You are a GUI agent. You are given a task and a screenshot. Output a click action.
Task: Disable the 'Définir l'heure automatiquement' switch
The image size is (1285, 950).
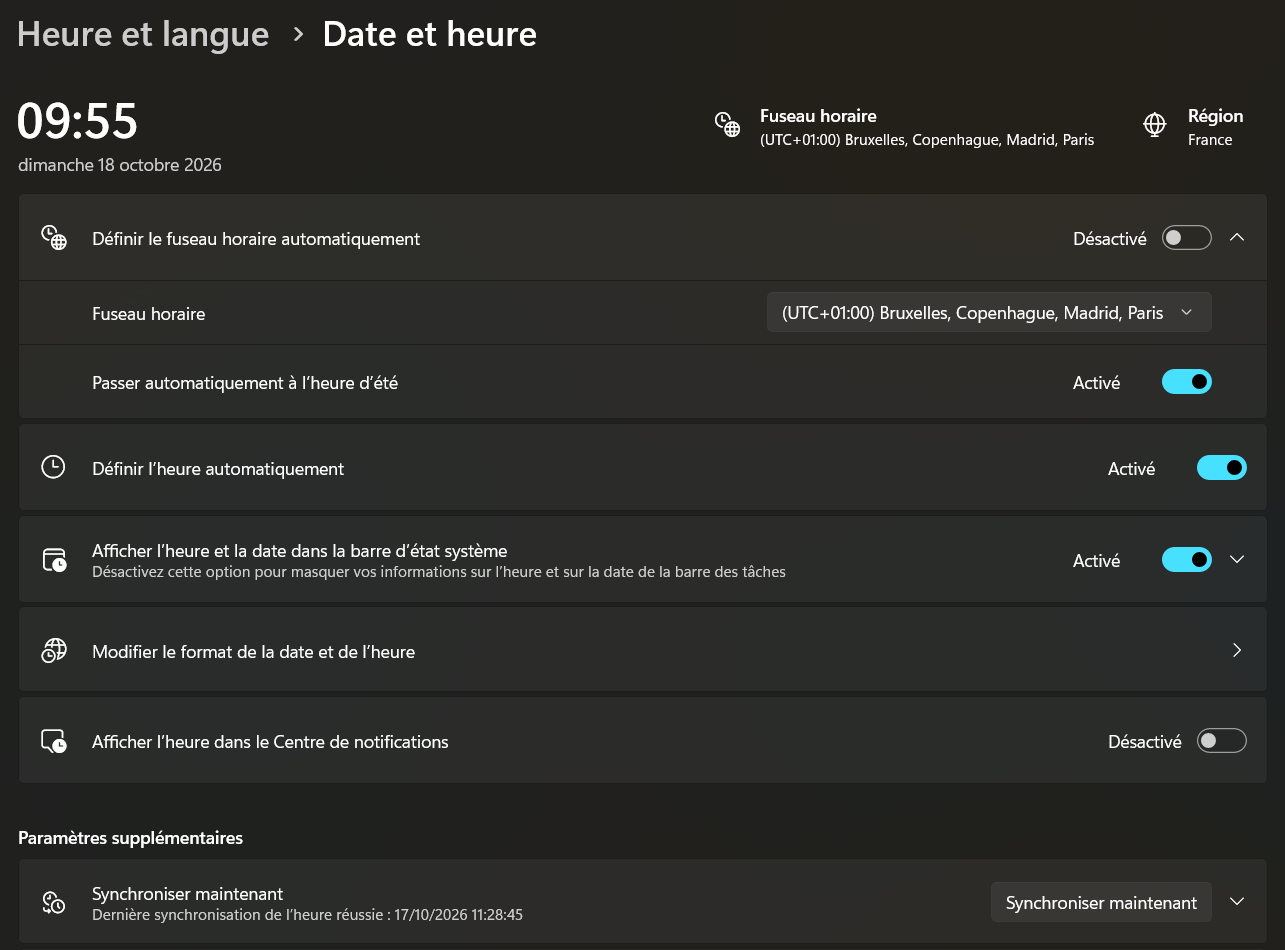pos(1222,468)
